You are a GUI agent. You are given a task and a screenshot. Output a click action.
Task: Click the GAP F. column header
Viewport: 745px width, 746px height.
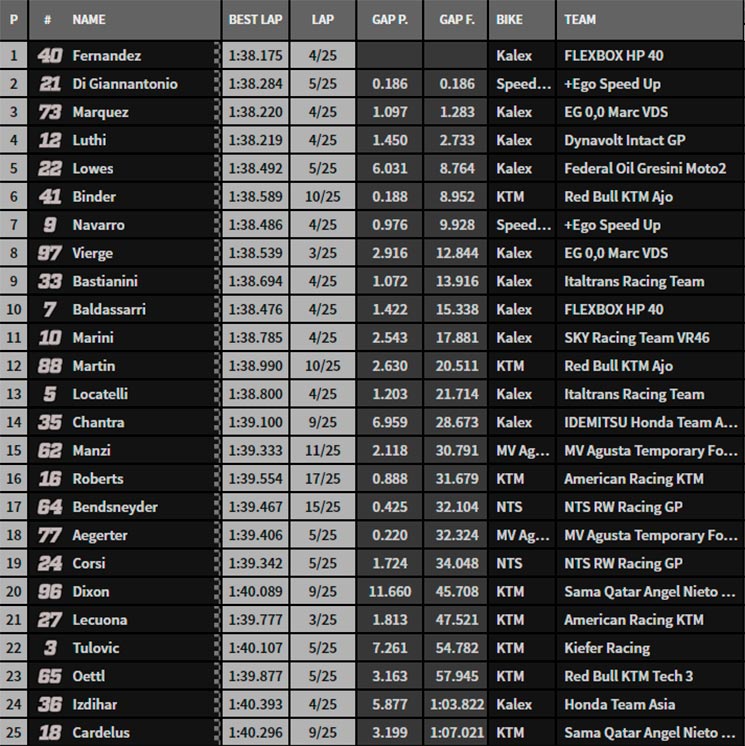coord(456,20)
